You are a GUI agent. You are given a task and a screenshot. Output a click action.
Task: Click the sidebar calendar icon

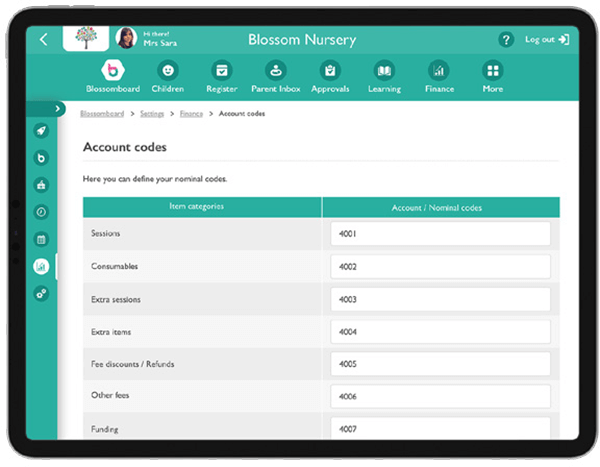41,240
